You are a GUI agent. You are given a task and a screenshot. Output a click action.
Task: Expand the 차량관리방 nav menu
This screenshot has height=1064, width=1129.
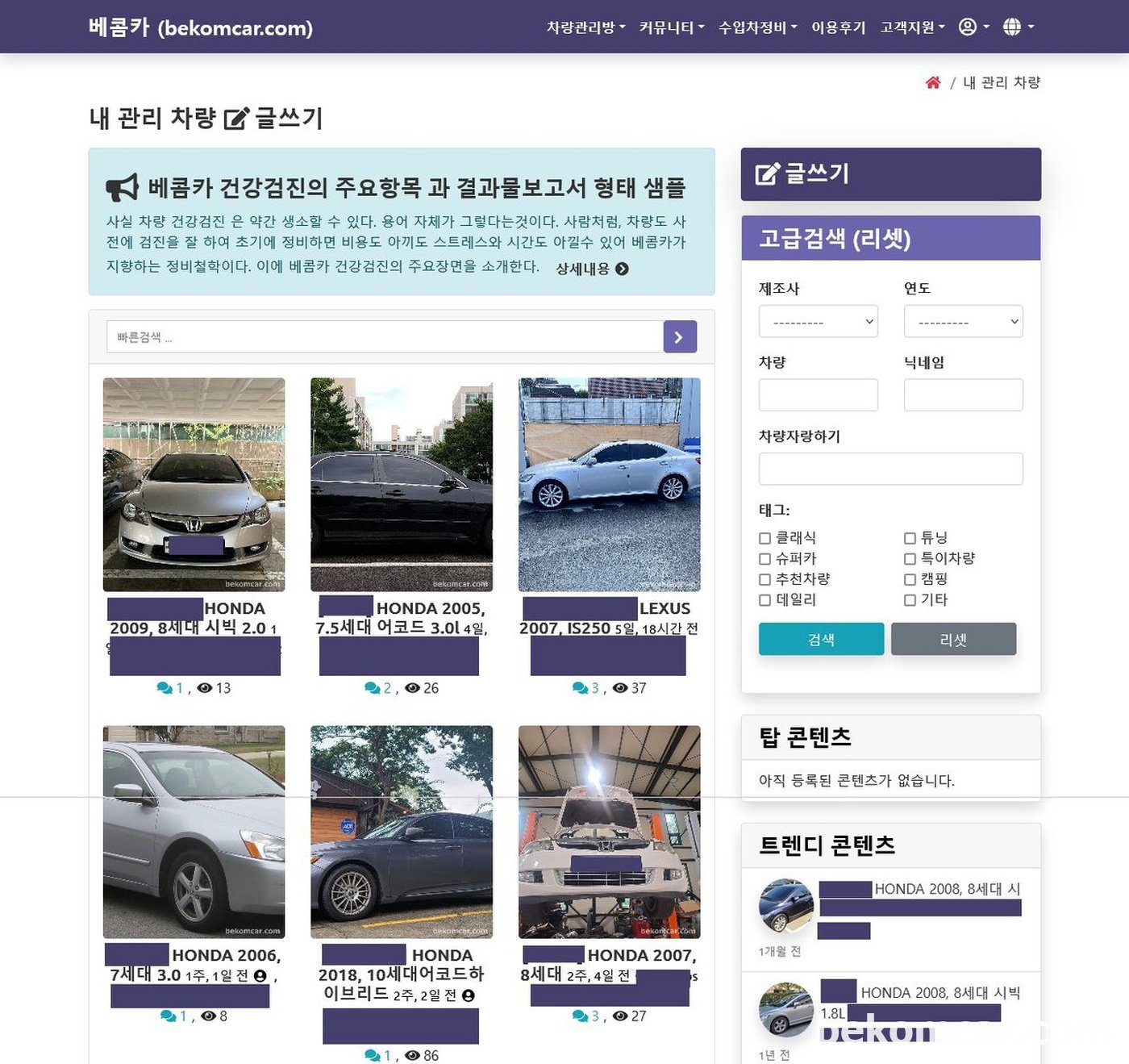tap(585, 27)
